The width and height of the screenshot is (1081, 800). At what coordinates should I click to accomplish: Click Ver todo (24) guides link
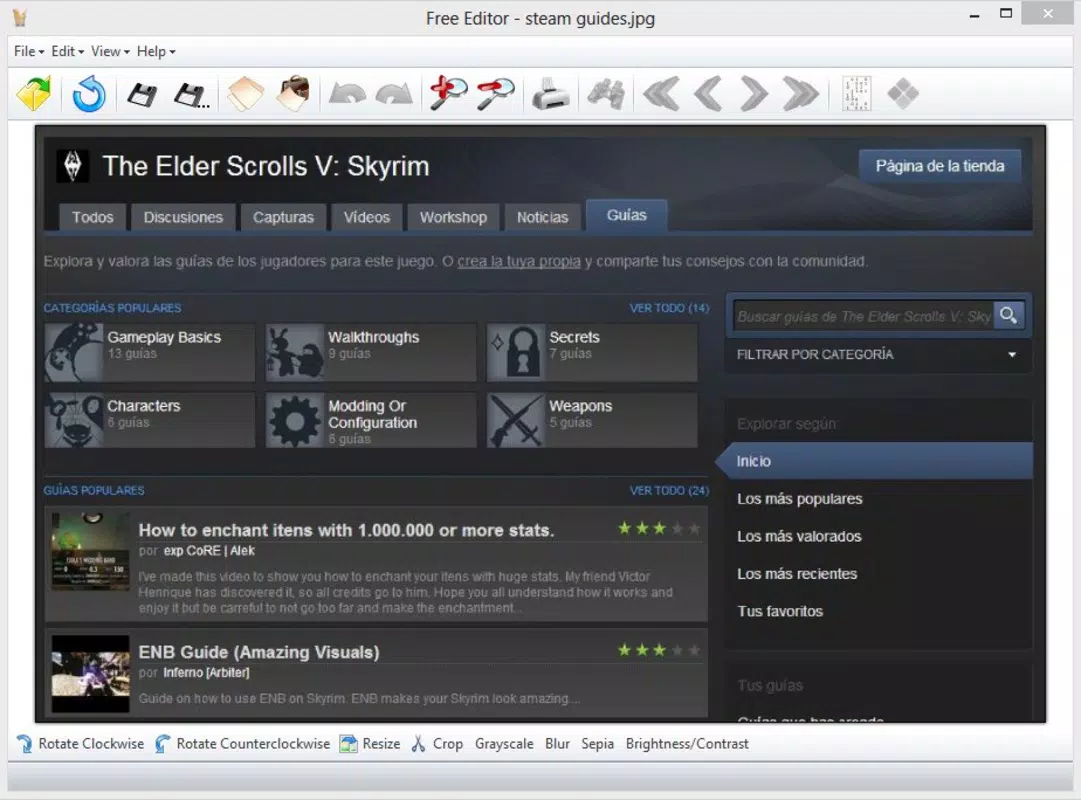[669, 490]
